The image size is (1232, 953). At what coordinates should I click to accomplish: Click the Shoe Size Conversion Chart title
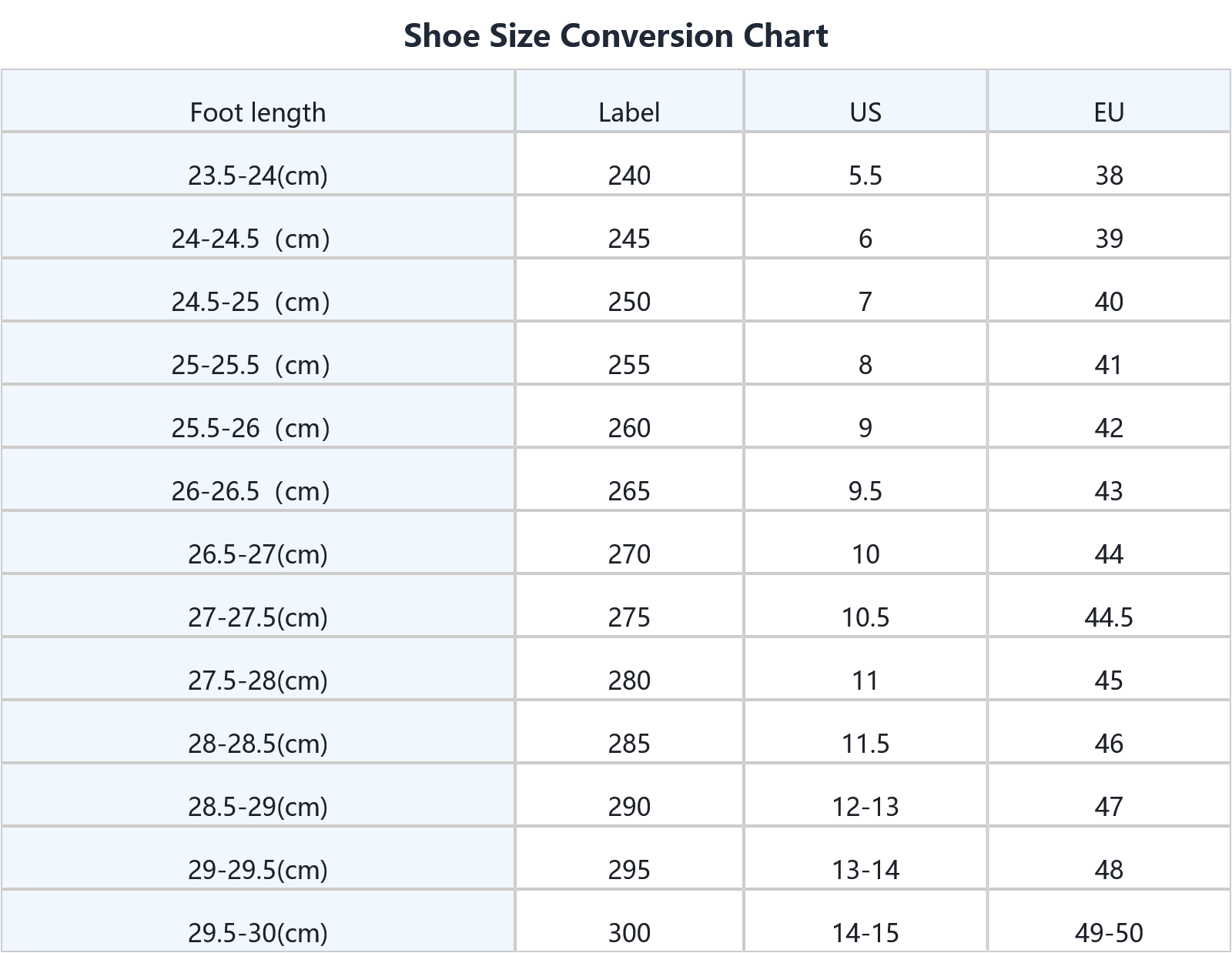click(615, 35)
